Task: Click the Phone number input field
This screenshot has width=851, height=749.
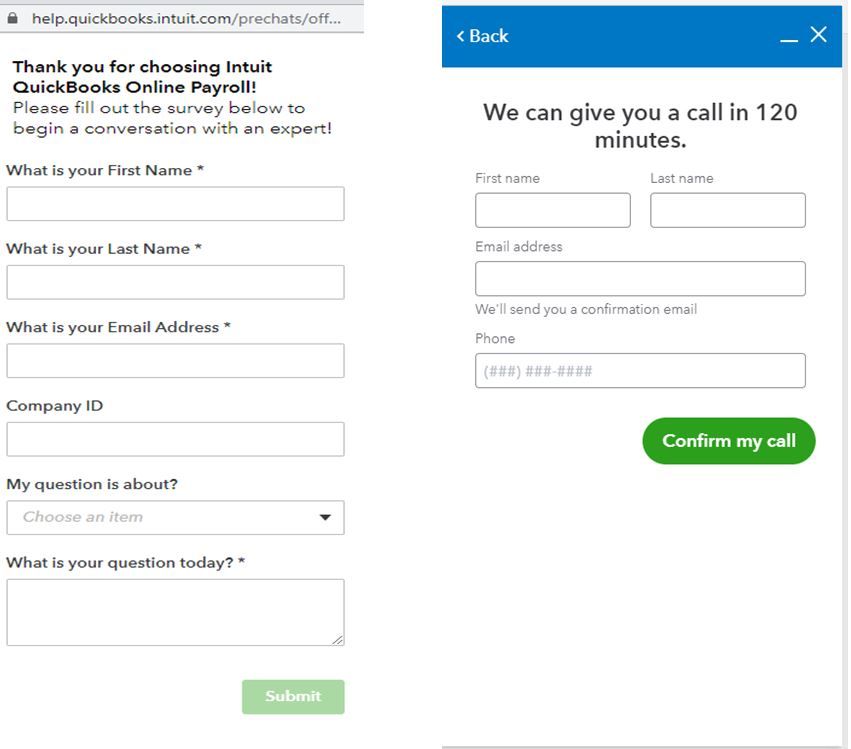Action: [x=640, y=371]
